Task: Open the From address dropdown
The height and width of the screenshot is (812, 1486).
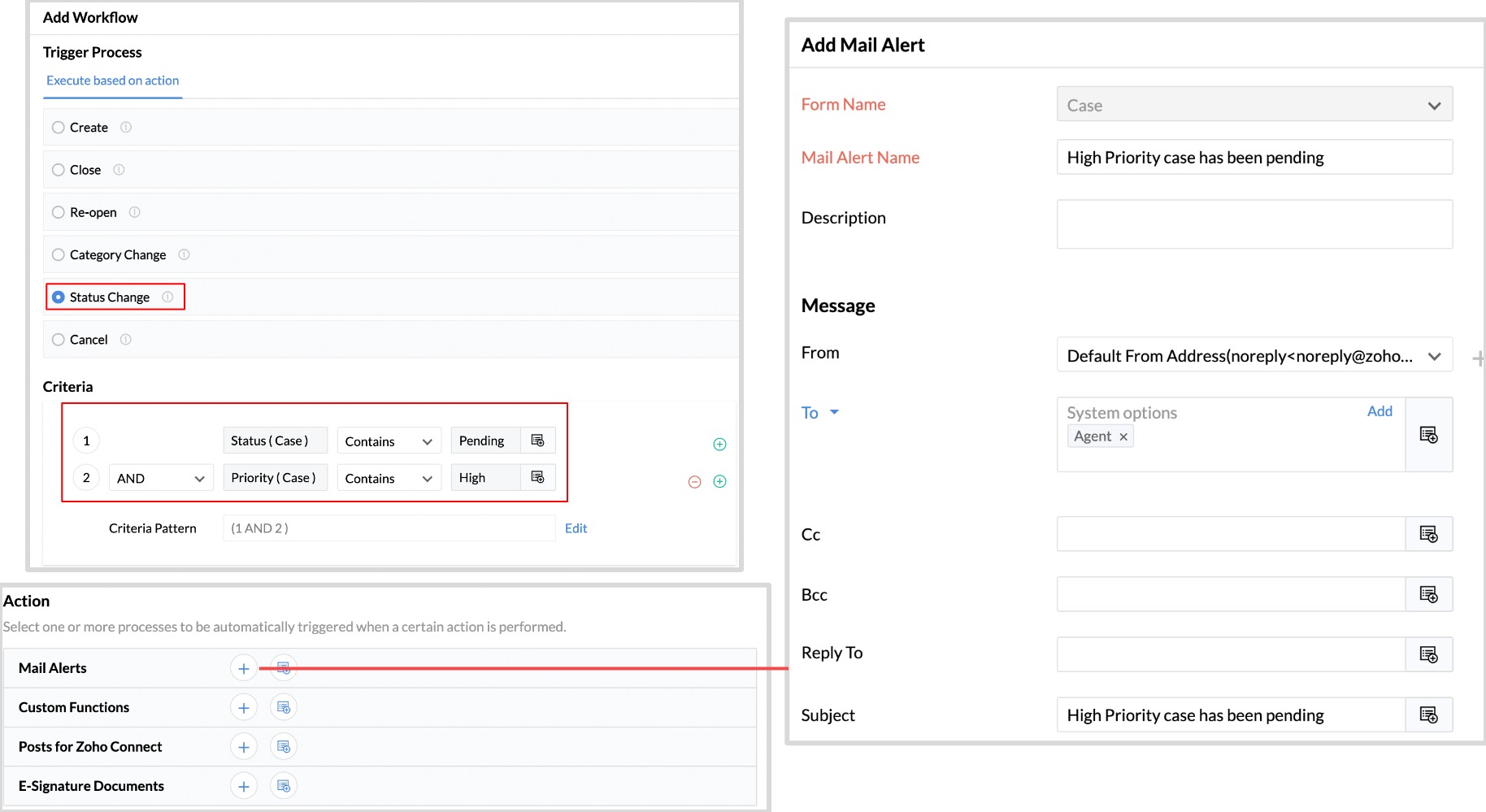Action: coord(1254,356)
